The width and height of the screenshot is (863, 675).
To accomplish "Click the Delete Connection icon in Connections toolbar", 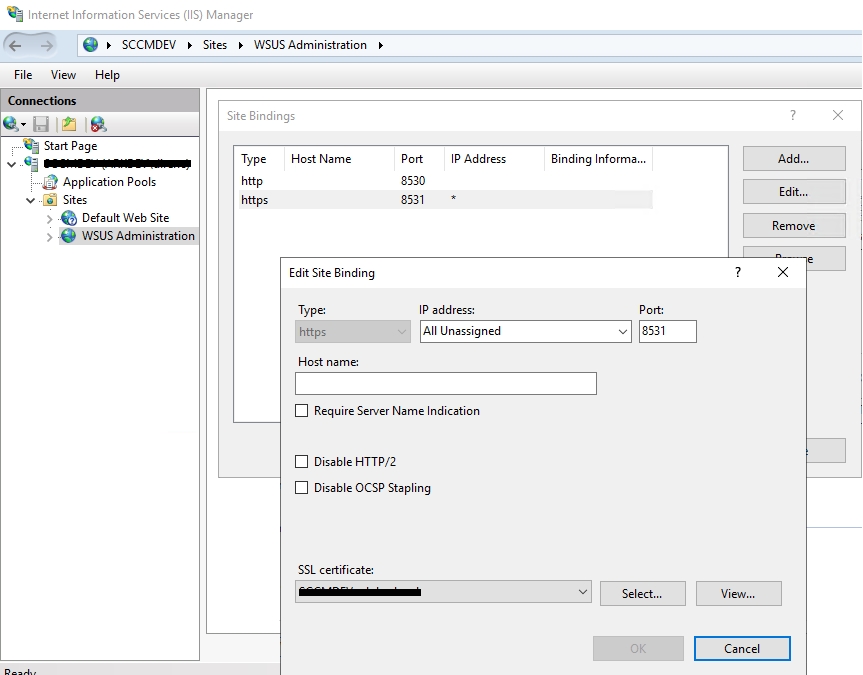I will pyautogui.click(x=97, y=124).
